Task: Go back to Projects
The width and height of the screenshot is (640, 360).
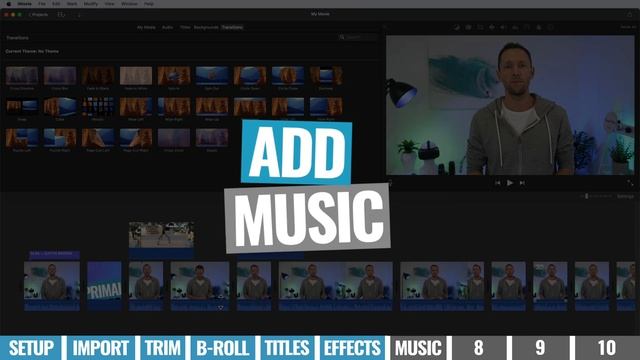Action: pos(38,14)
